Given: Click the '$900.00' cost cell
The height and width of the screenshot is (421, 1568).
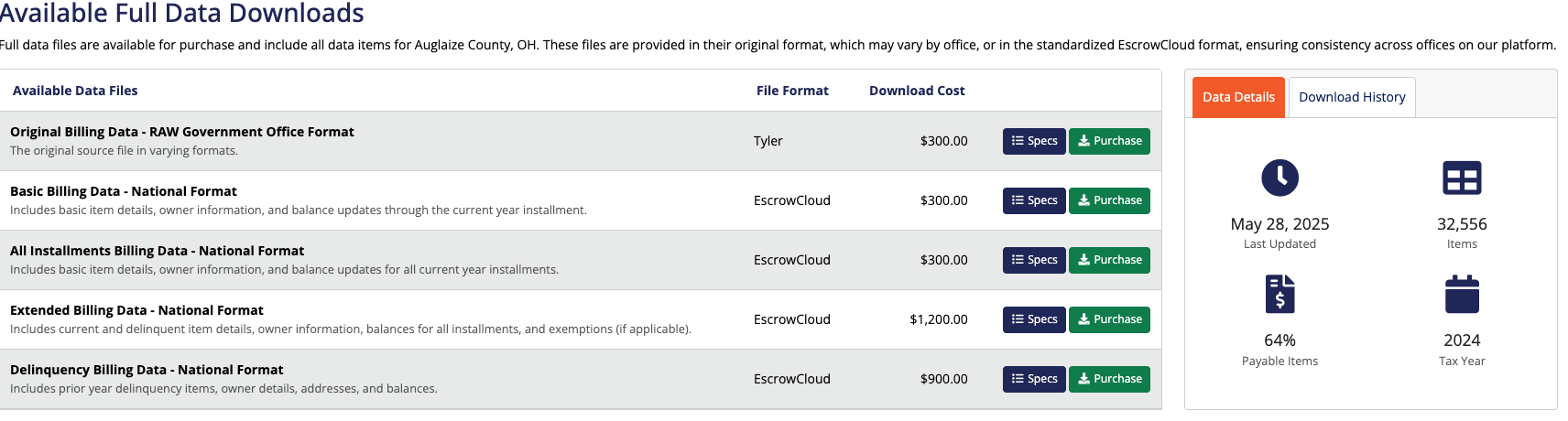Looking at the screenshot, I should (x=944, y=379).
